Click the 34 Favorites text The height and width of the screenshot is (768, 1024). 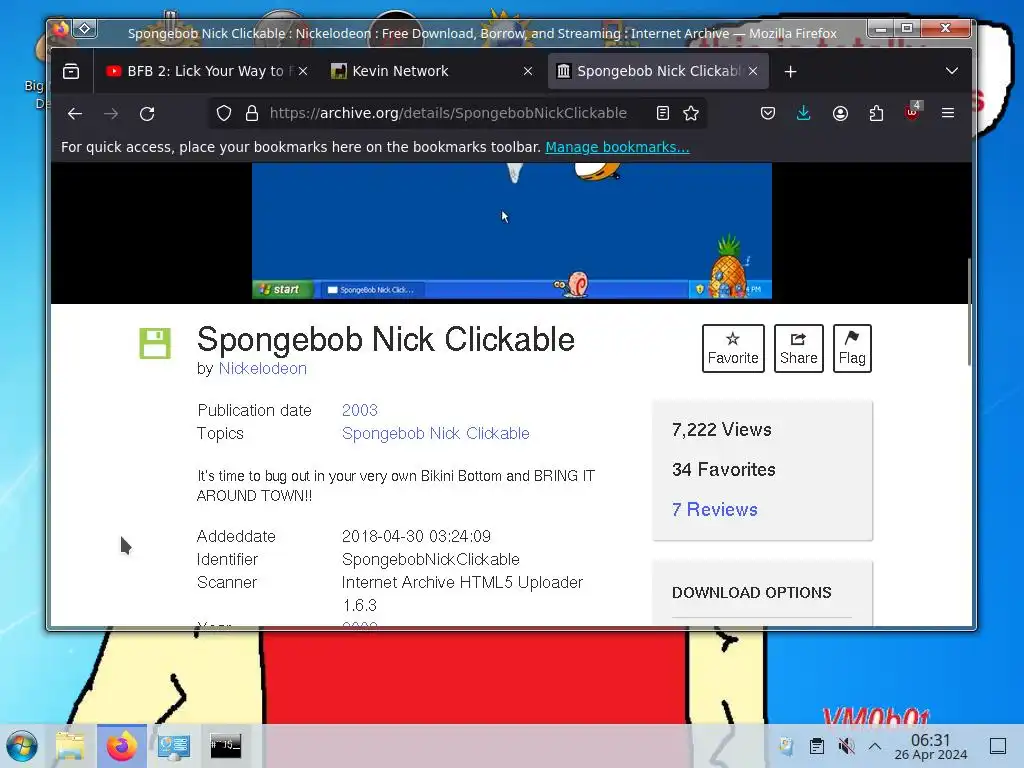(724, 470)
